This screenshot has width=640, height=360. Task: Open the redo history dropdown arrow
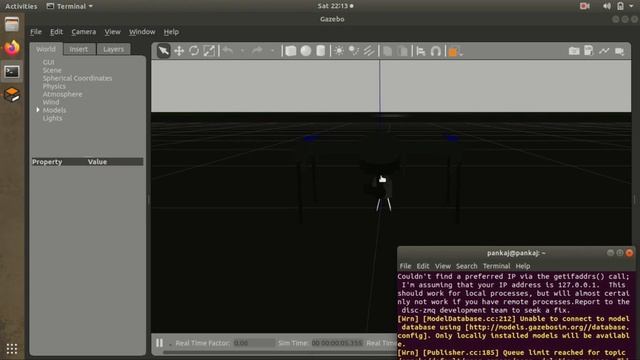tap(272, 51)
